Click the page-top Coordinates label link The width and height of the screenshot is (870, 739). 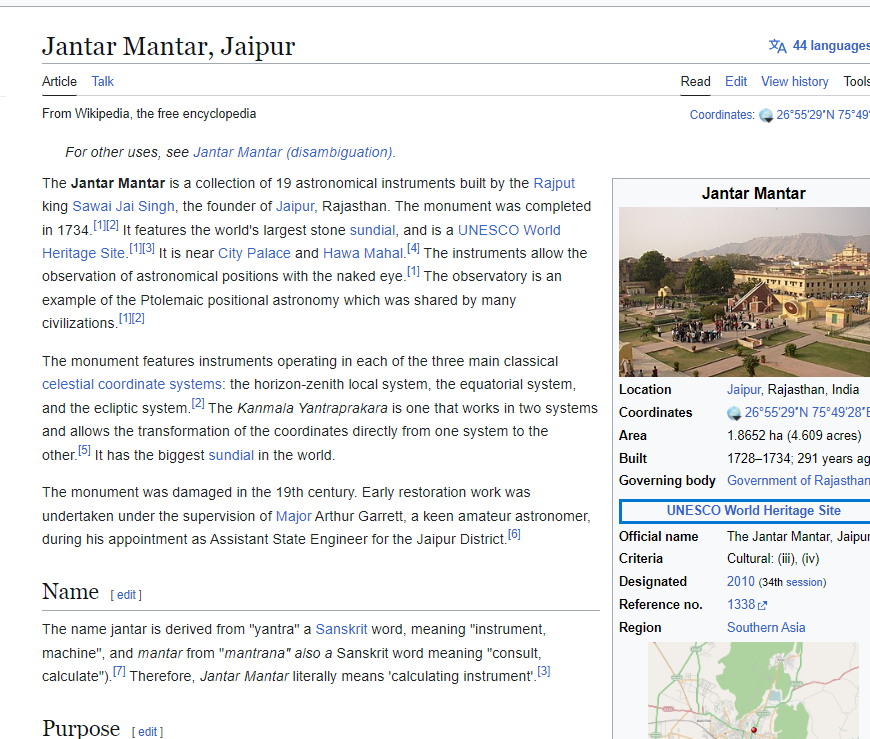point(722,115)
